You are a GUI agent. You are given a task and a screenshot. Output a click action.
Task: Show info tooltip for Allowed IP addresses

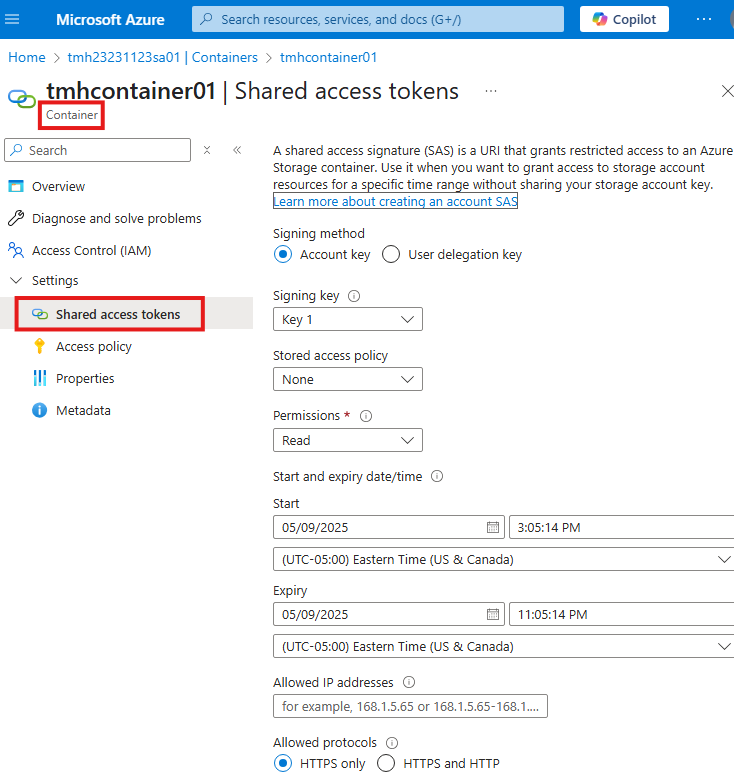[x=409, y=682]
